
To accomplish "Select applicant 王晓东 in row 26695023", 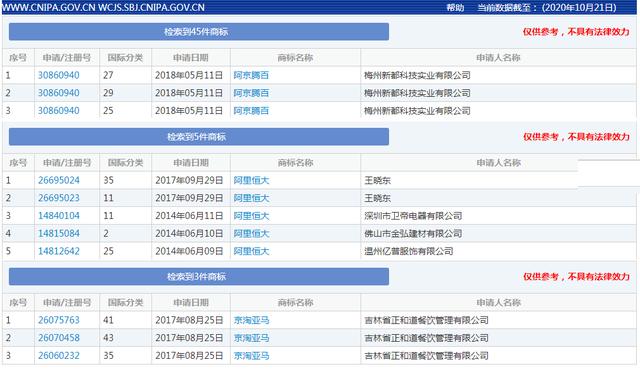I will tap(378, 198).
